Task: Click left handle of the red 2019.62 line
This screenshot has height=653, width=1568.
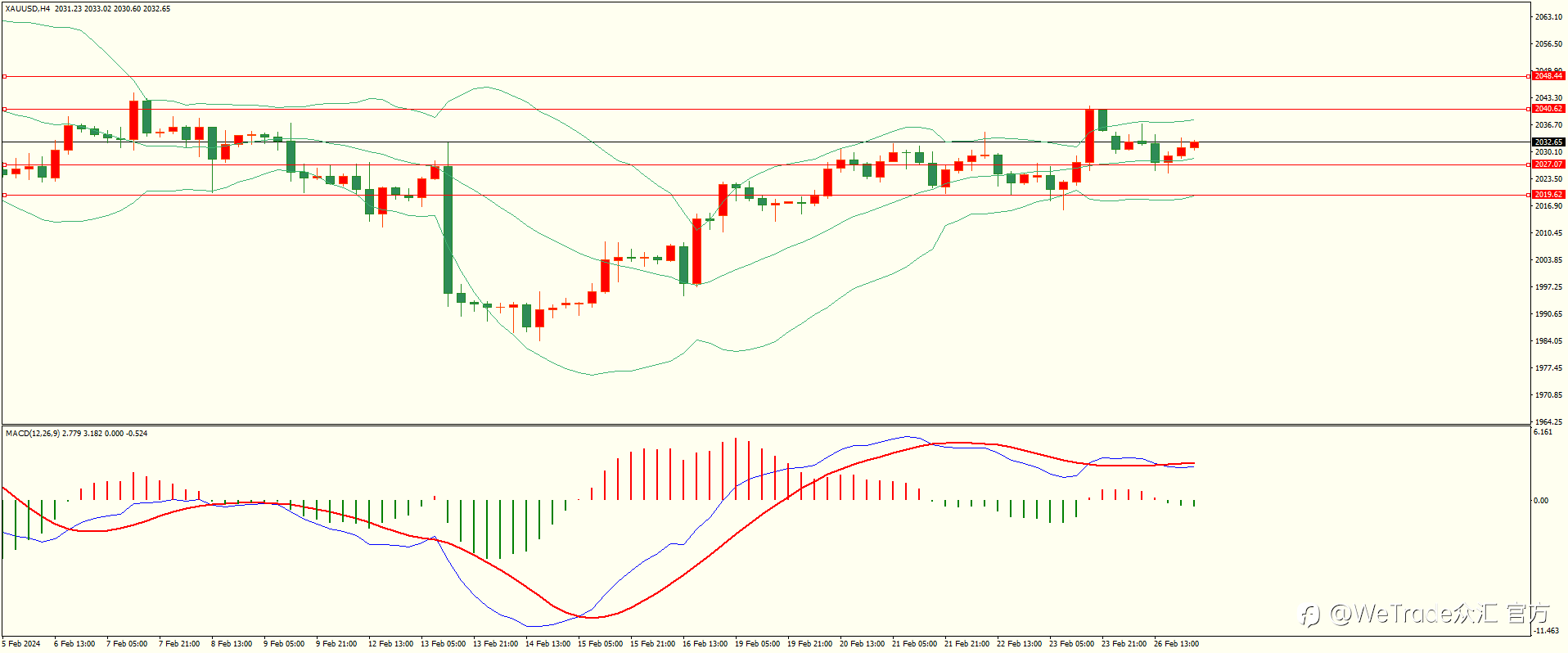Action: (4, 195)
